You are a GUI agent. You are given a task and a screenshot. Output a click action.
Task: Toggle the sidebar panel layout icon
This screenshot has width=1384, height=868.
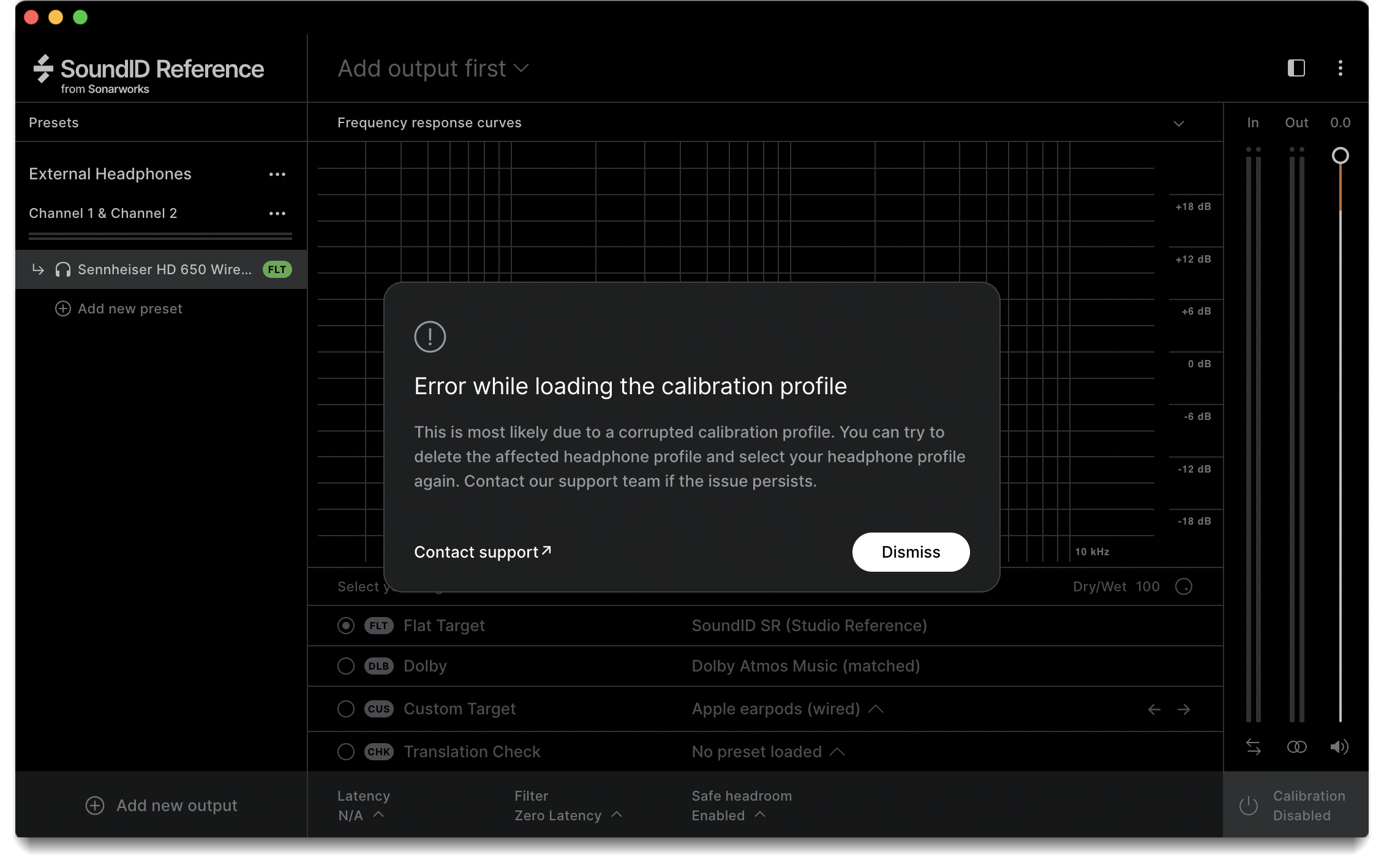tap(1296, 68)
